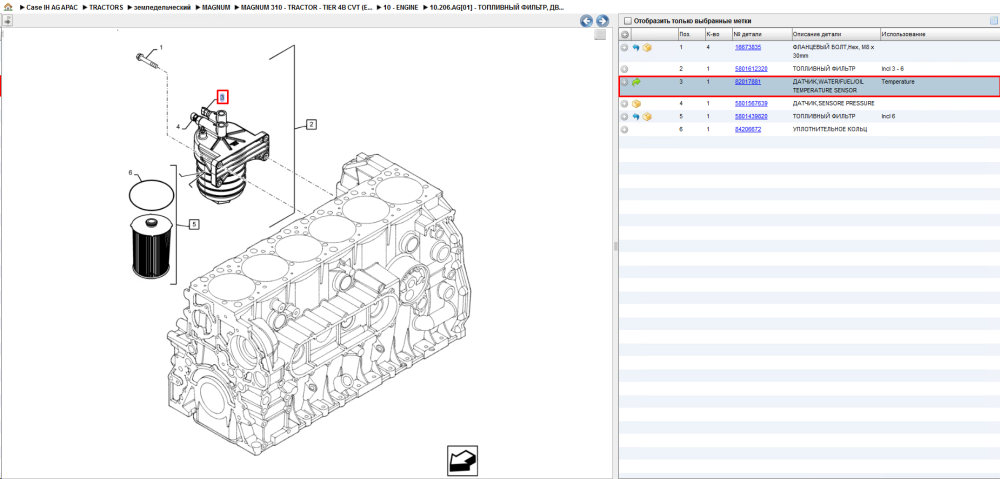Image resolution: width=1000 pixels, height=479 pixels.
Task: Open part number link 5801612320
Action: [751, 68]
